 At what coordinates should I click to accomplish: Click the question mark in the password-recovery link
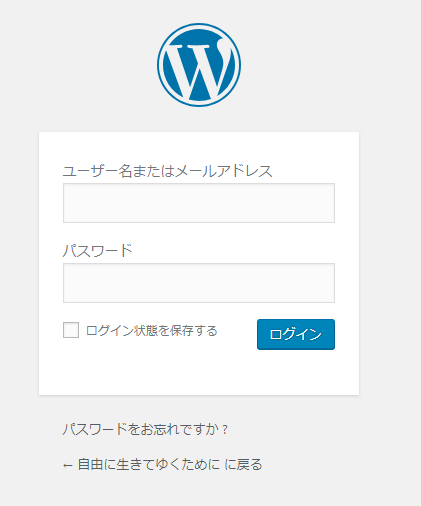point(225,430)
